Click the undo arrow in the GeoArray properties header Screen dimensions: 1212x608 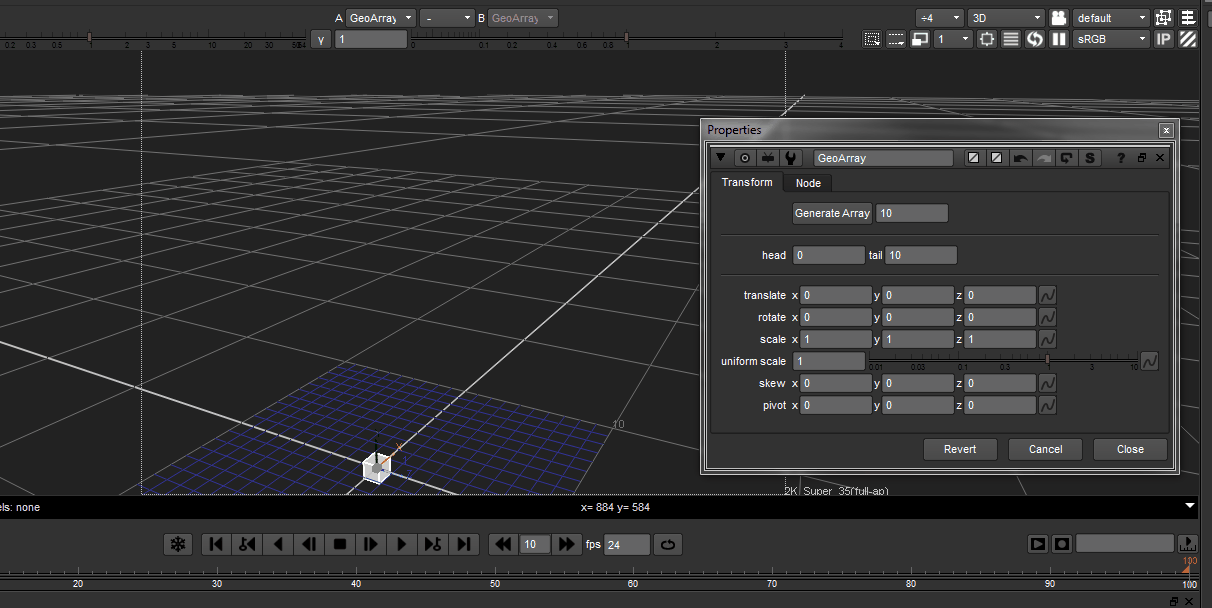[x=1020, y=157]
